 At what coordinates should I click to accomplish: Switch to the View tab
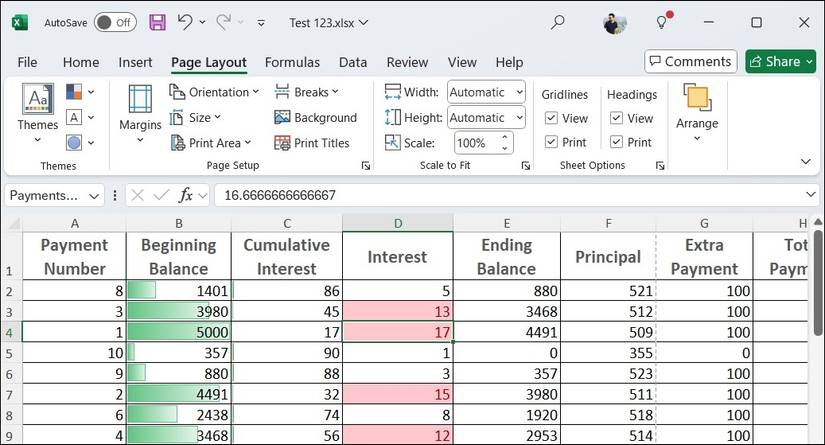pos(462,62)
